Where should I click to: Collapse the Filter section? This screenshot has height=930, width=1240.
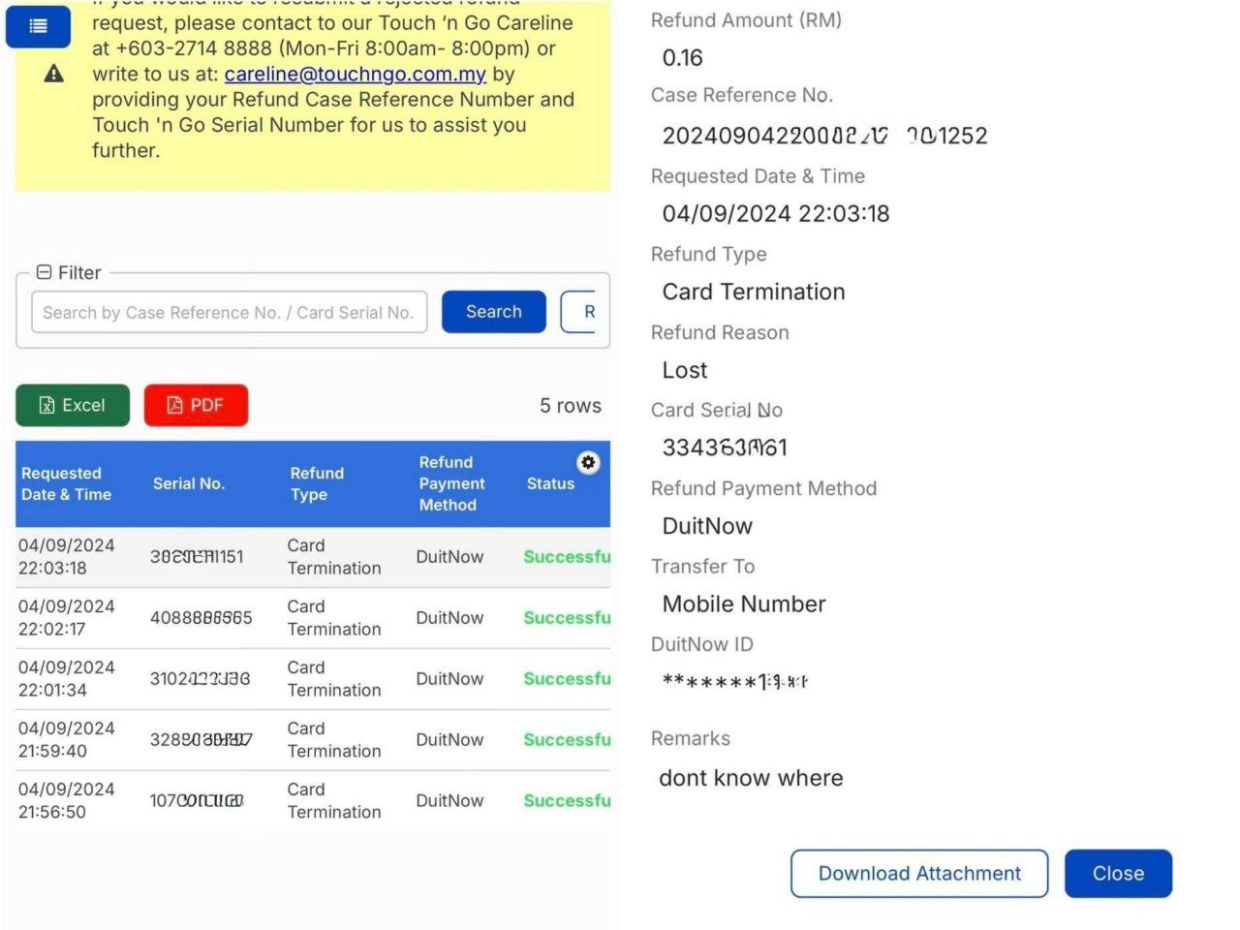click(x=44, y=273)
